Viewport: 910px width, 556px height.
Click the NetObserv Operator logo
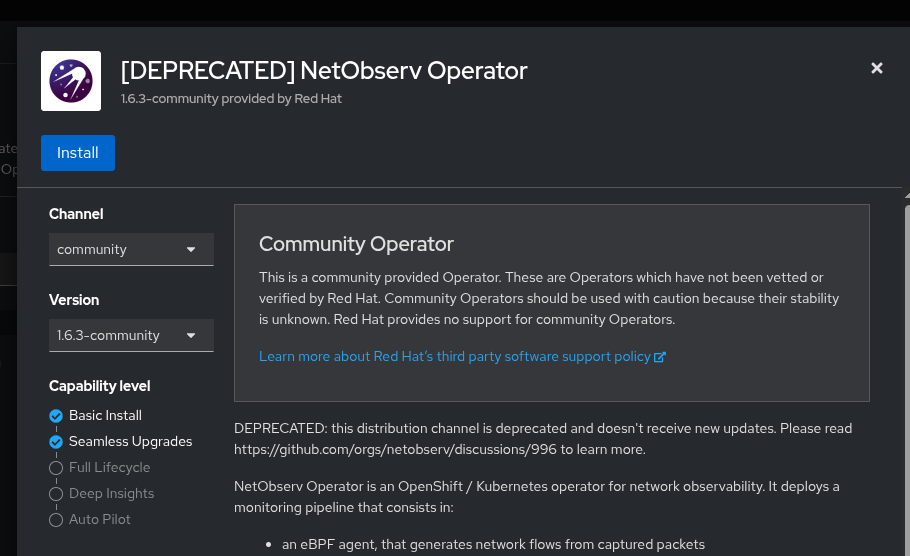[71, 81]
